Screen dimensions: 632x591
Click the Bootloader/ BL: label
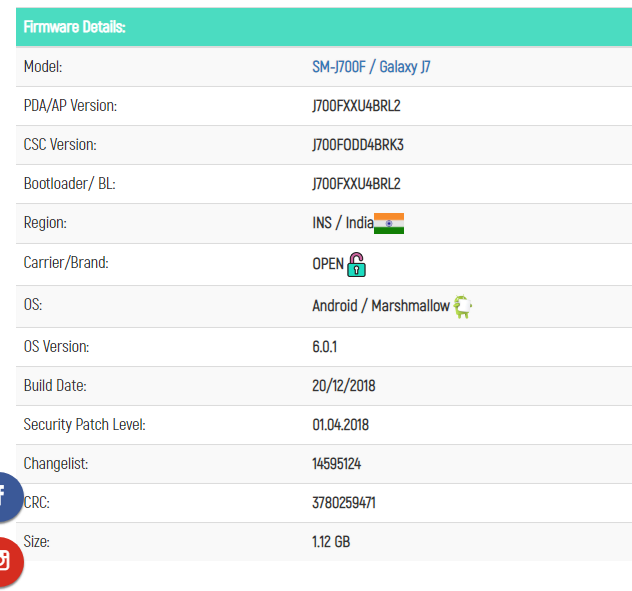(x=69, y=183)
